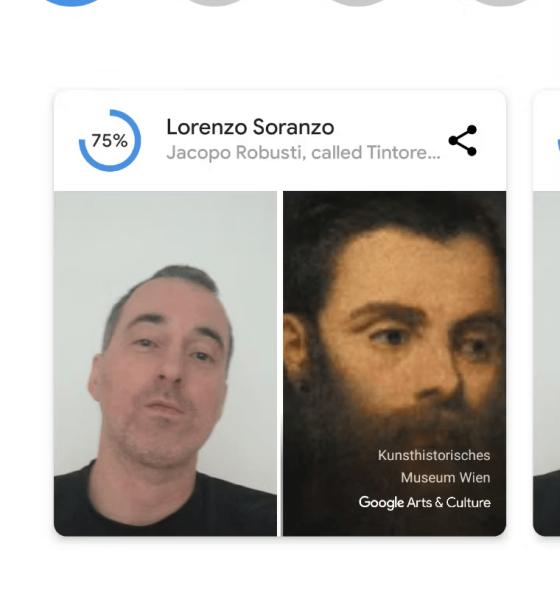Select the blue circle at top left
The width and height of the screenshot is (560, 600).
point(72,3)
